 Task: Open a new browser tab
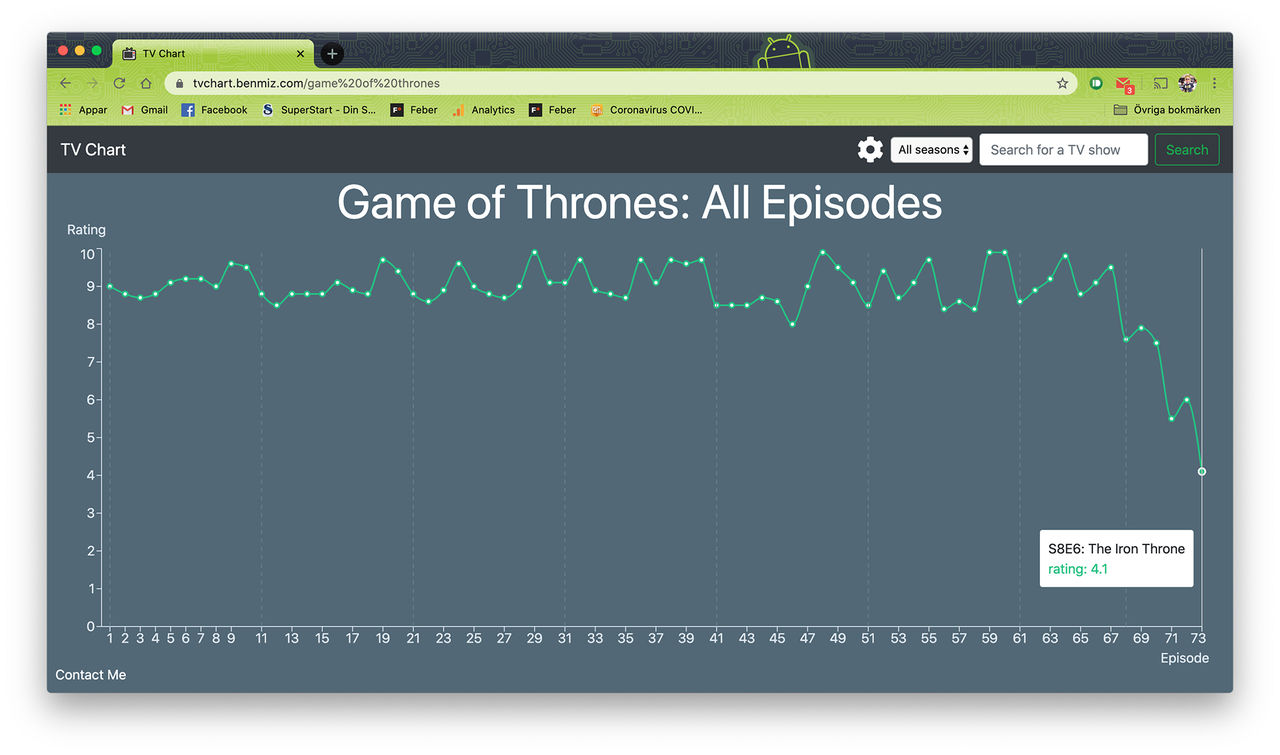(x=333, y=54)
